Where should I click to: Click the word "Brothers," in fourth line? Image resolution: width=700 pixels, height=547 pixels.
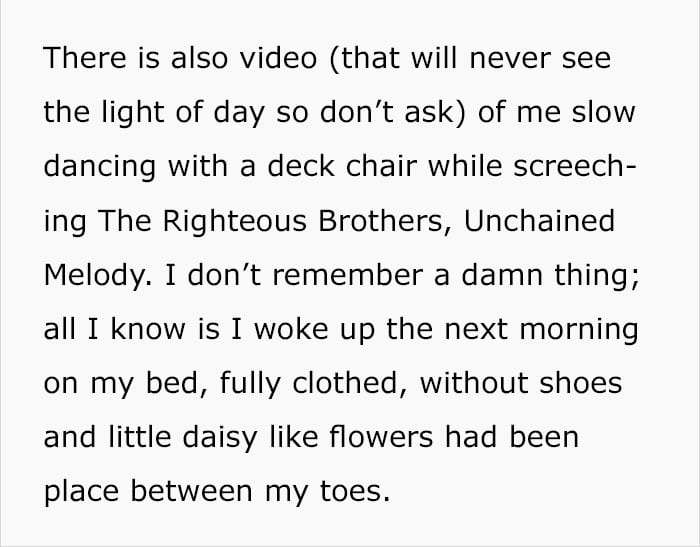[x=385, y=221]
